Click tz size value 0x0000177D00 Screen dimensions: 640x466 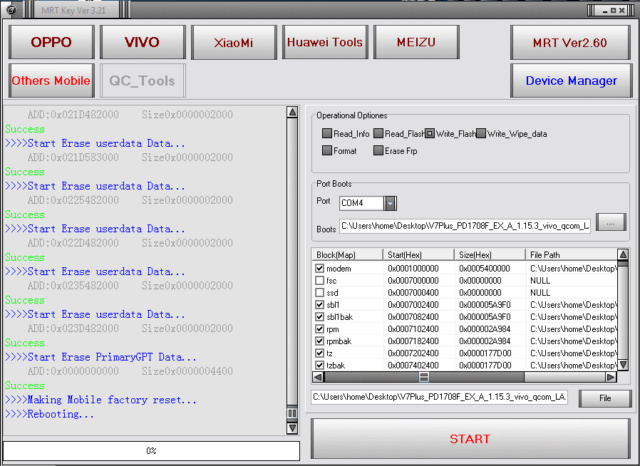[485, 353]
